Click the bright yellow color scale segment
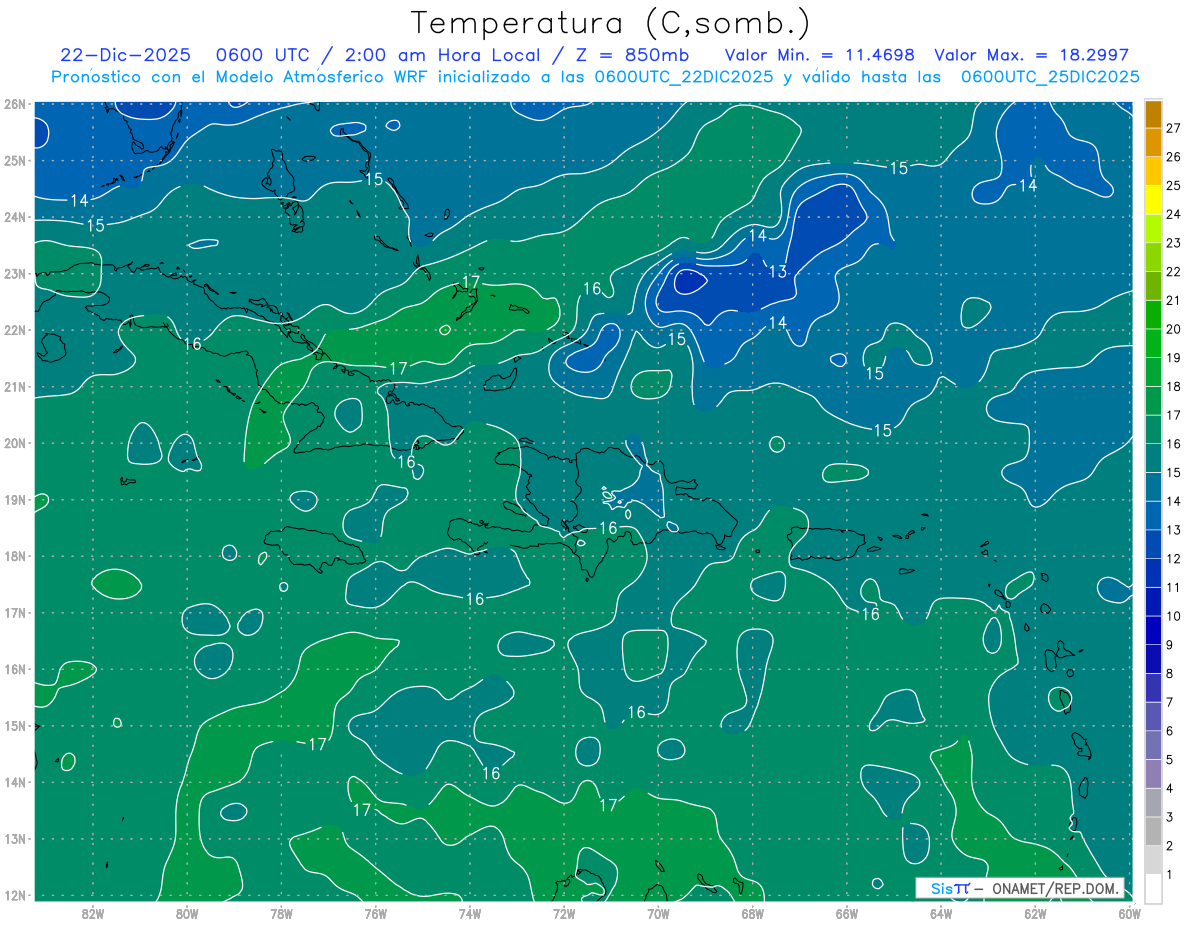This screenshot has width=1200, height=927. [x=1154, y=200]
